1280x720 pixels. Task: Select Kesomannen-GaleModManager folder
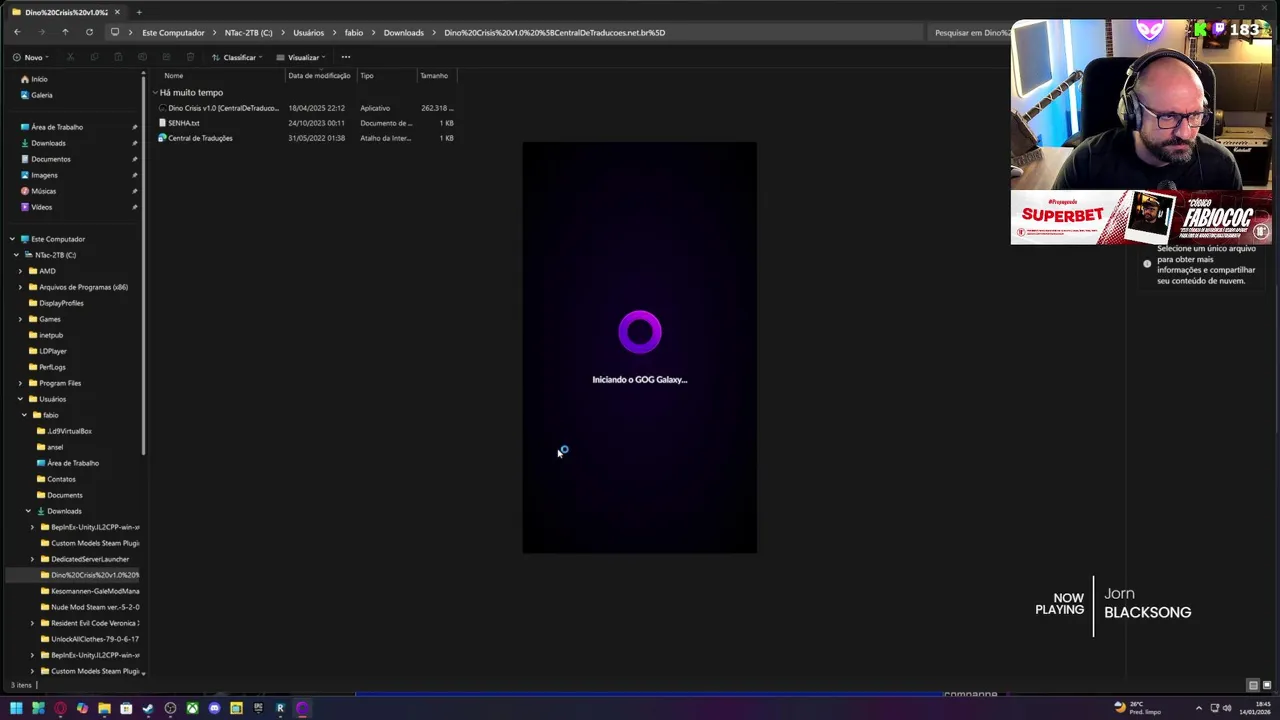[x=95, y=591]
